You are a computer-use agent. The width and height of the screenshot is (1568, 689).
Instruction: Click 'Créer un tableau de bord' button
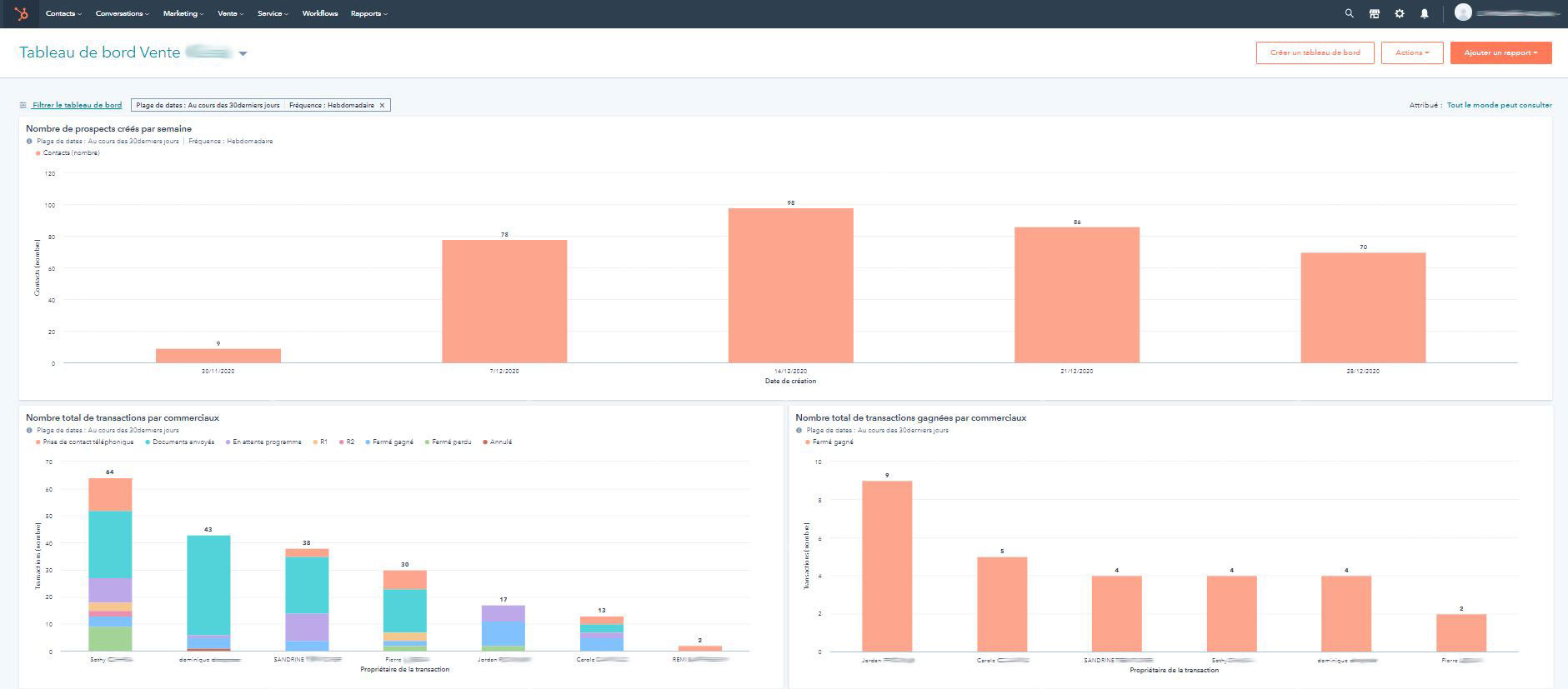tap(1315, 52)
